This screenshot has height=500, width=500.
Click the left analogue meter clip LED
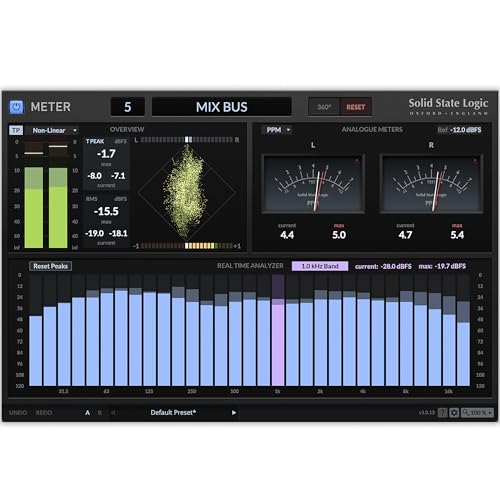click(x=356, y=161)
